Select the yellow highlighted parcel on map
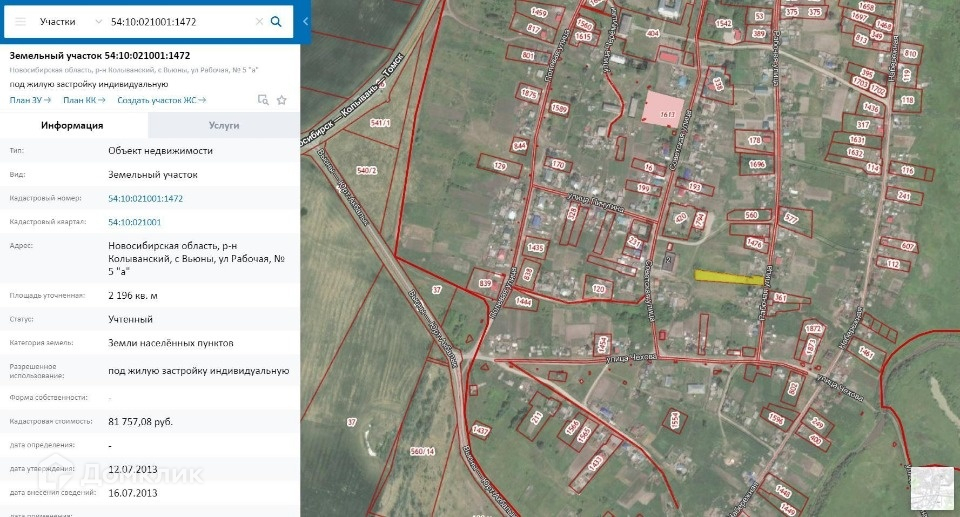This screenshot has height=517, width=960. 729,277
